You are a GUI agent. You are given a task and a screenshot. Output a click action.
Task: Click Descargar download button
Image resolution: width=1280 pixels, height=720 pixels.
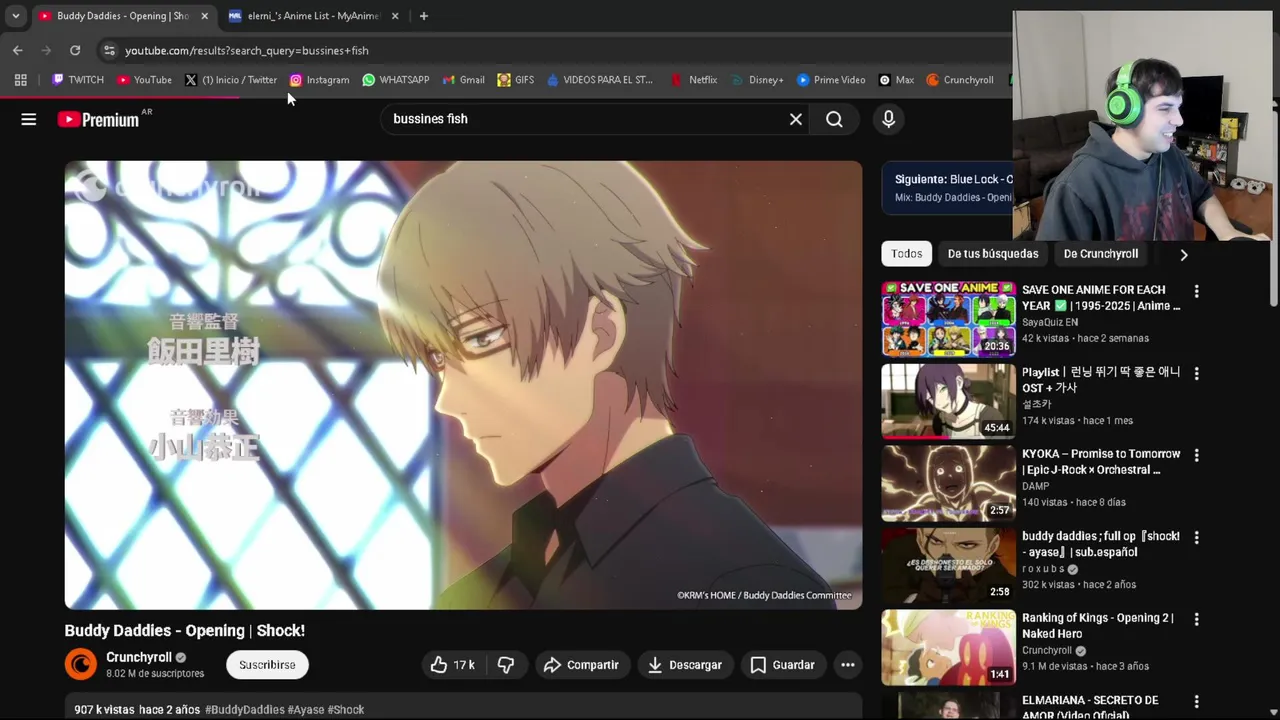point(685,665)
